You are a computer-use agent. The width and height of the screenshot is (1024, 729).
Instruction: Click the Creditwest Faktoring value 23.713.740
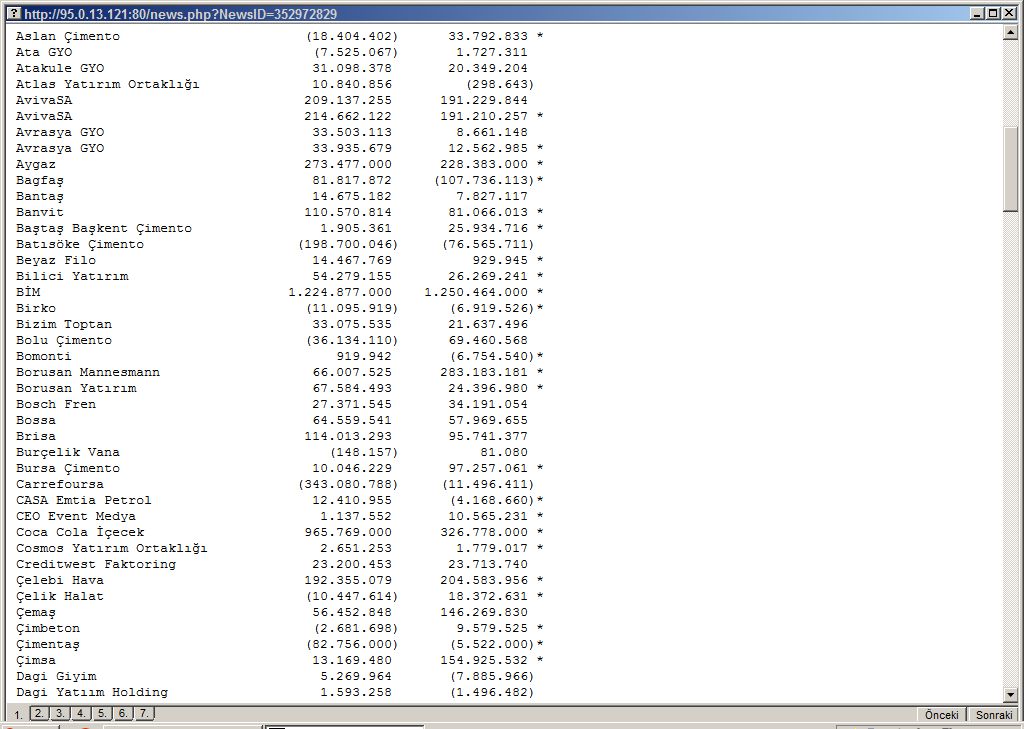click(x=488, y=564)
